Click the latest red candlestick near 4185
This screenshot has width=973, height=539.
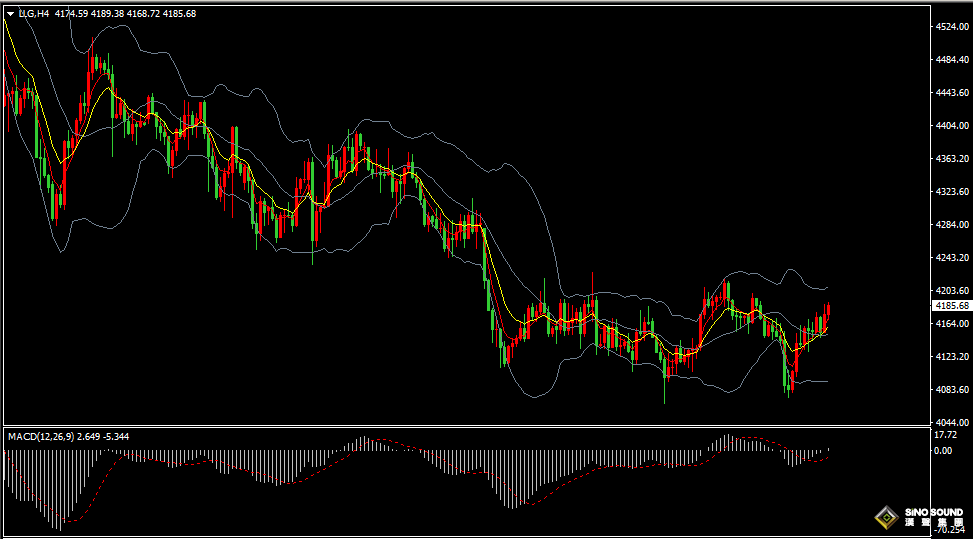tap(828, 310)
